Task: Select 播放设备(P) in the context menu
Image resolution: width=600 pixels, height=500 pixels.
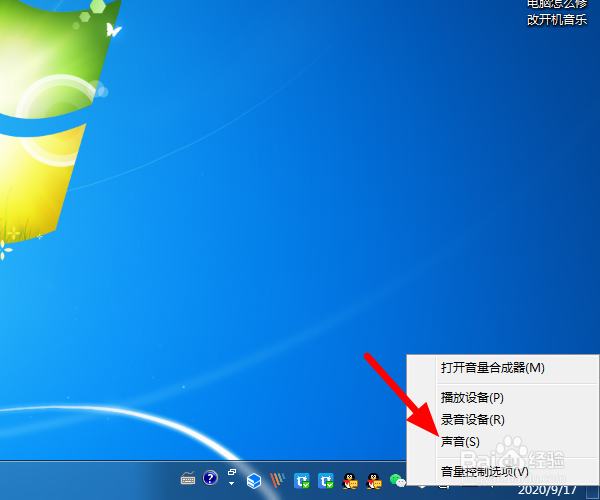Action: [517, 398]
